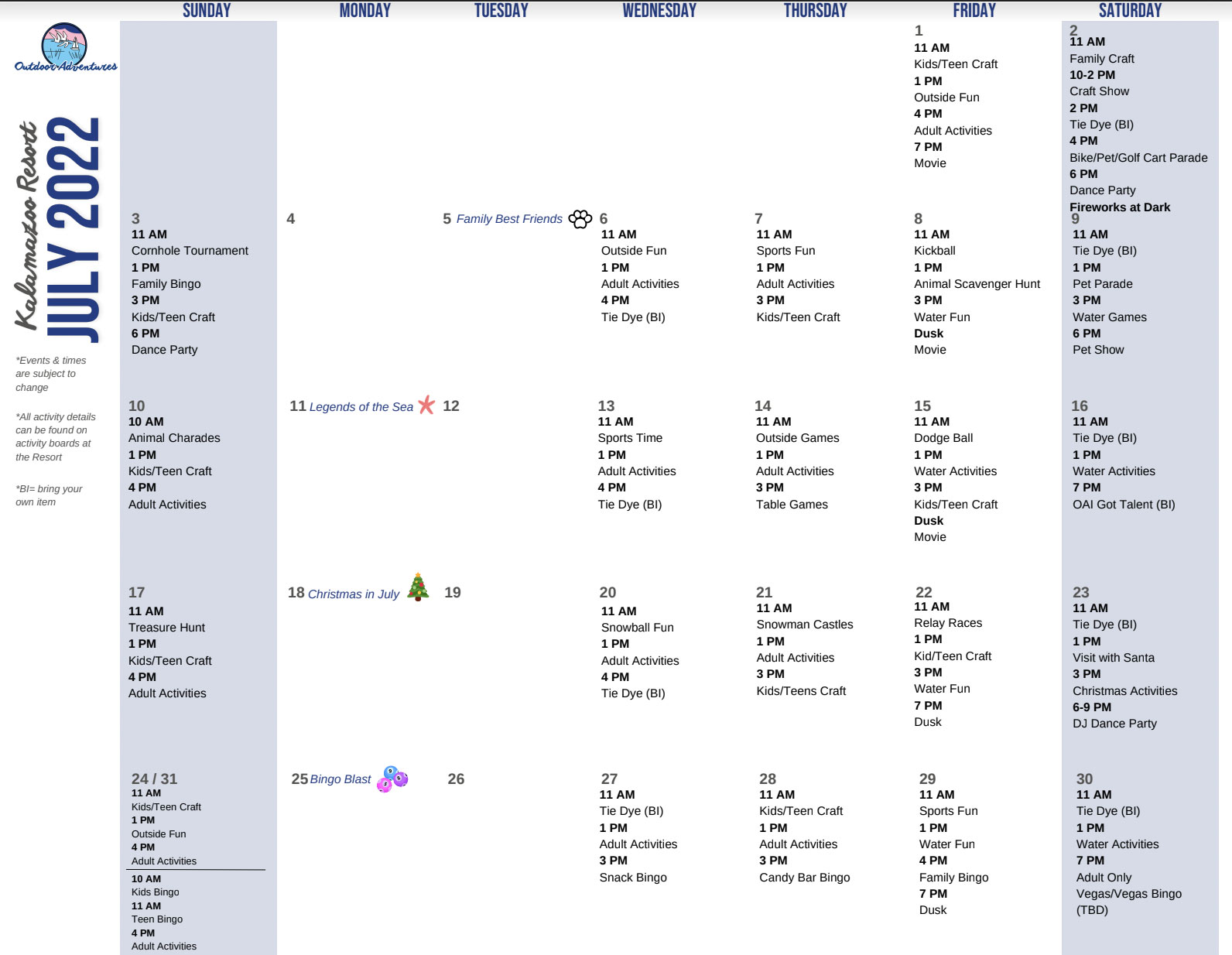The width and height of the screenshot is (1232, 955).
Task: Click the Christmas tree icon on July 18
Action: click(418, 587)
